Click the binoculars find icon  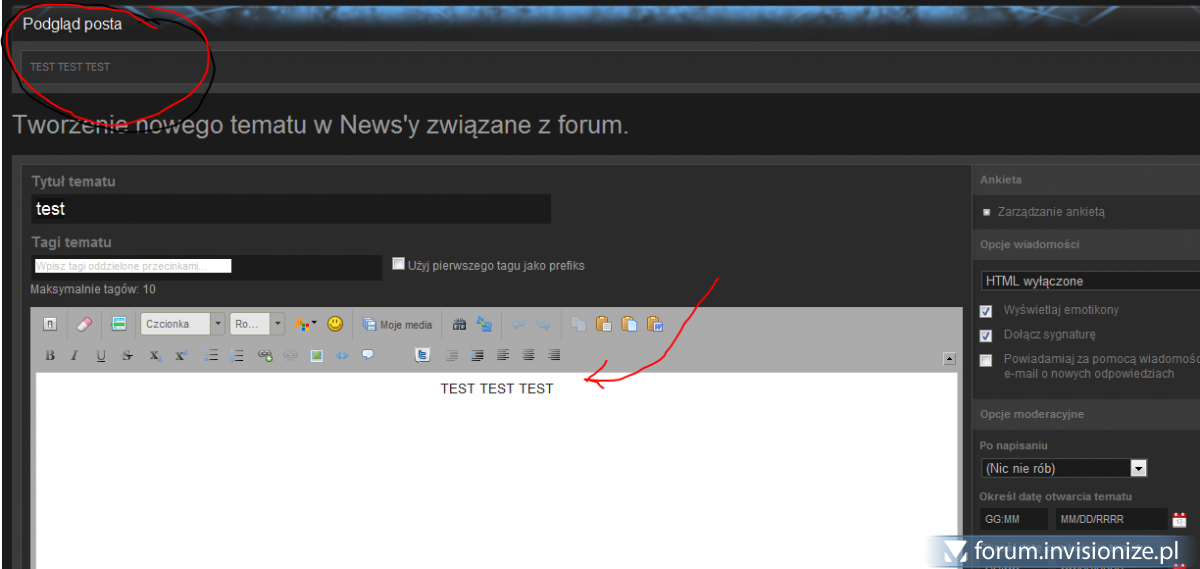point(460,324)
